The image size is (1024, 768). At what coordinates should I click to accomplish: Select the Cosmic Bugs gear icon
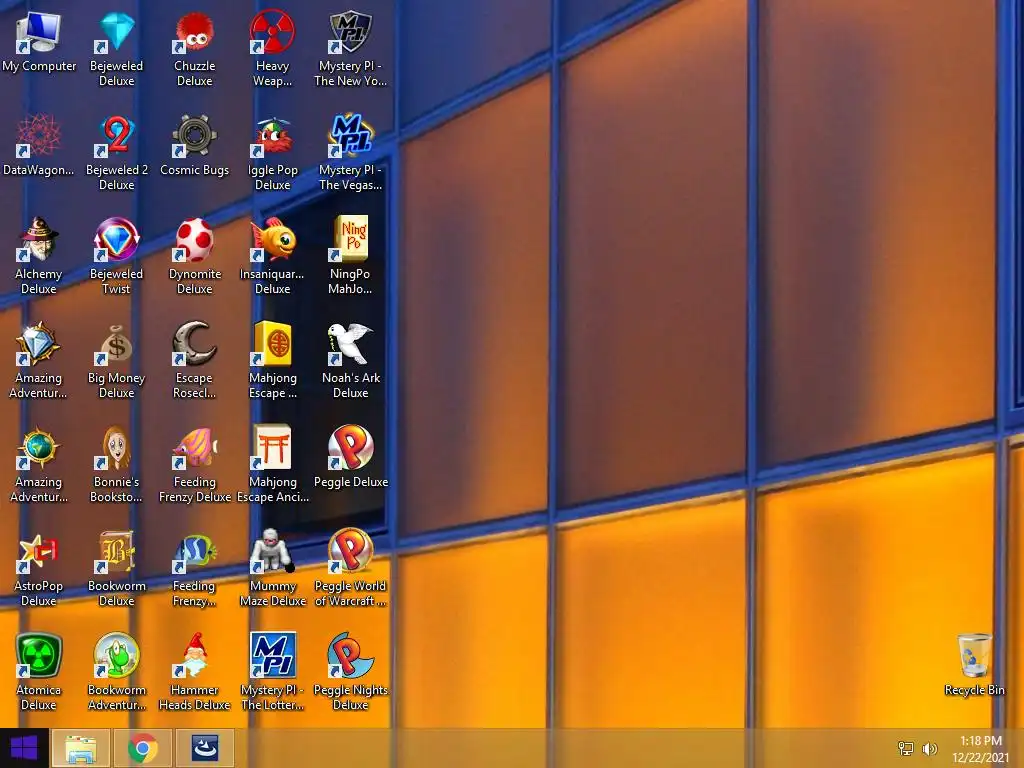point(195,136)
